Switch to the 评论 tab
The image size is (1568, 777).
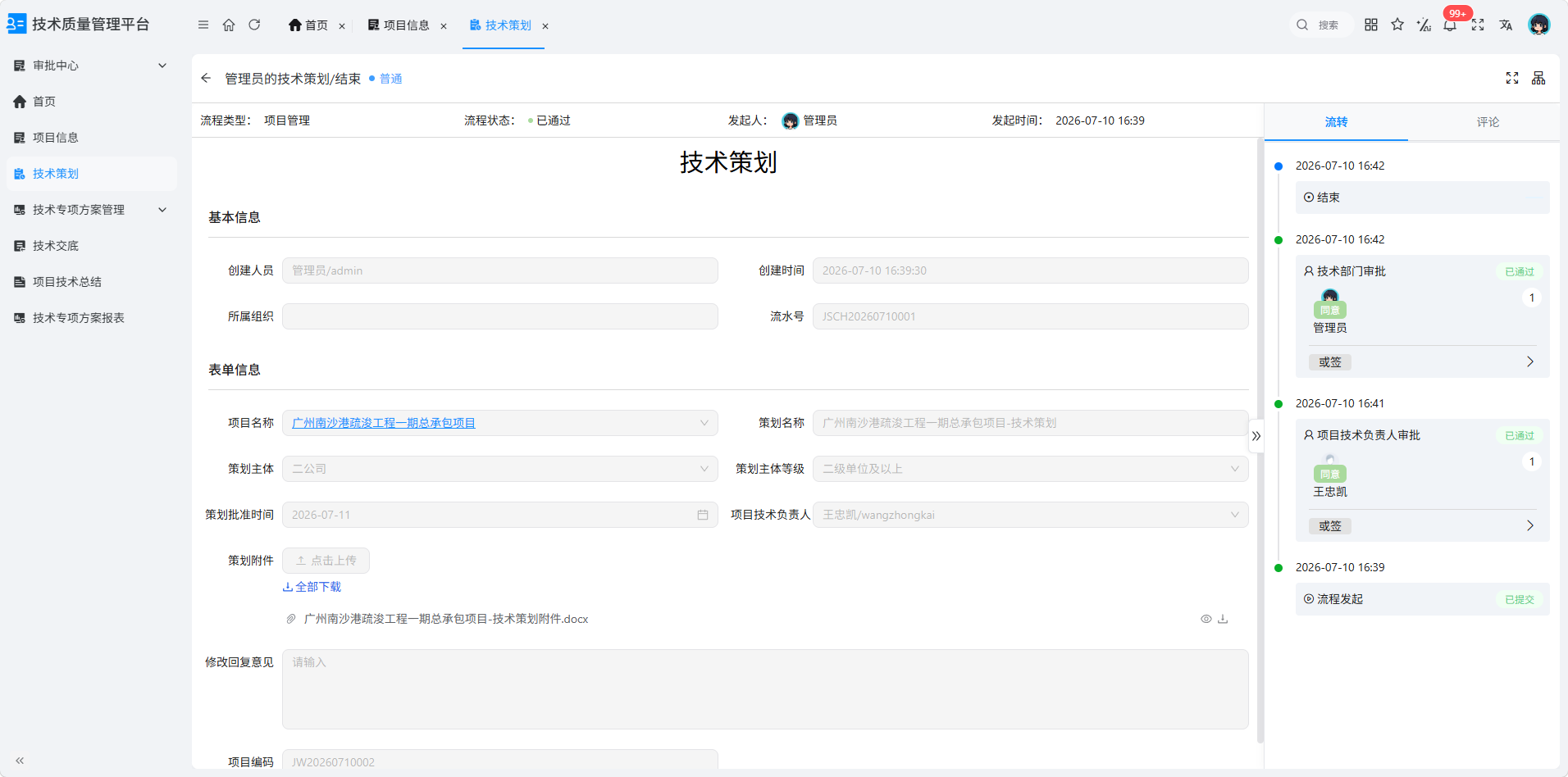click(x=1488, y=122)
